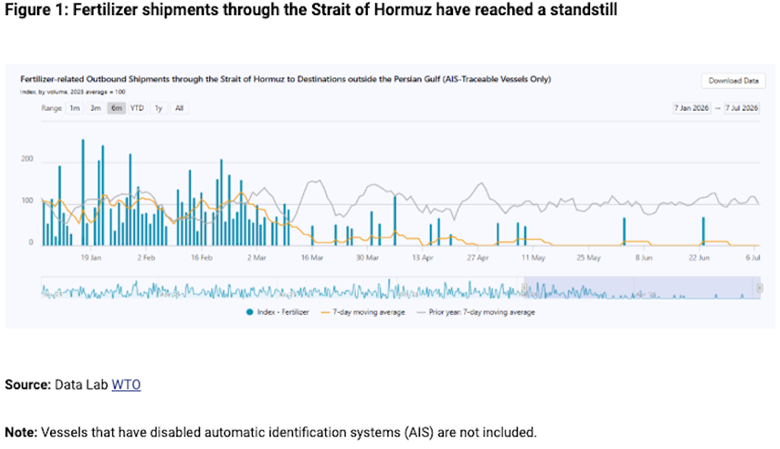Show the All time range
This screenshot has width=780, height=449.
click(179, 108)
